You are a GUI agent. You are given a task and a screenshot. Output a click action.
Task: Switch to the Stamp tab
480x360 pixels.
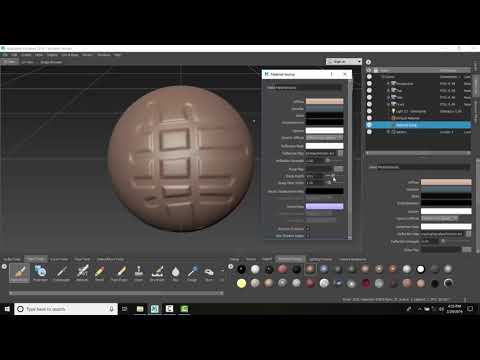pyautogui.click(x=234, y=259)
